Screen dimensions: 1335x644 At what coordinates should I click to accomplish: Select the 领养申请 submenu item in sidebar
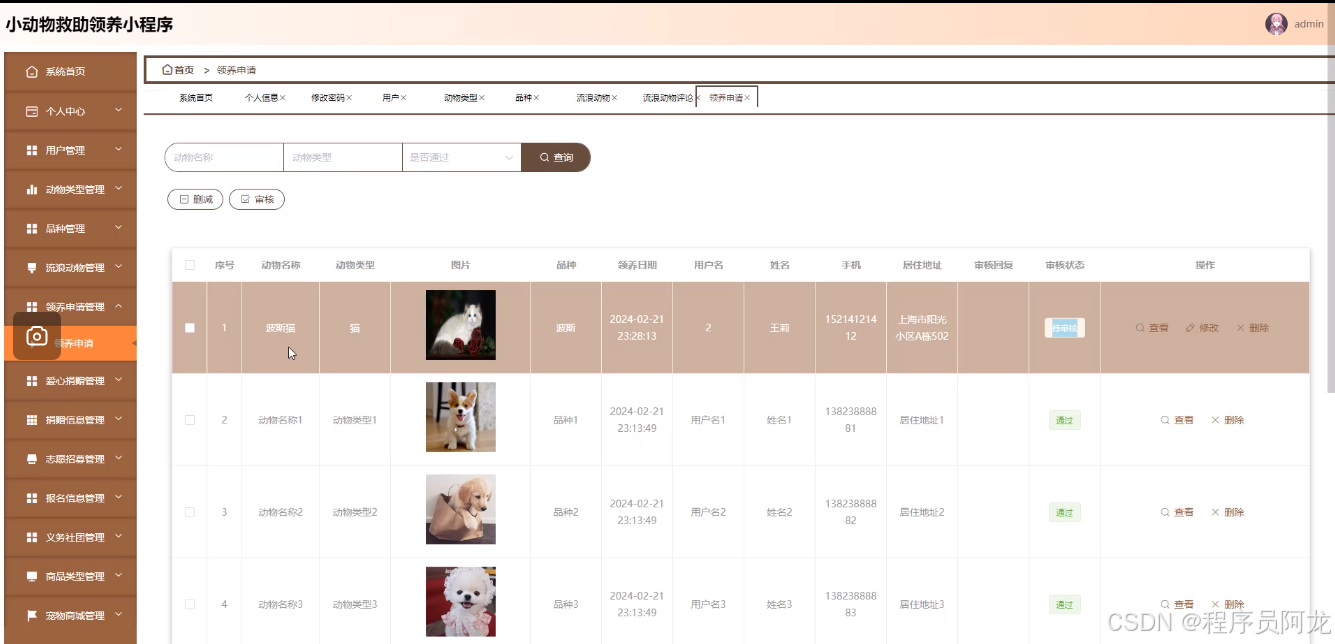point(70,343)
